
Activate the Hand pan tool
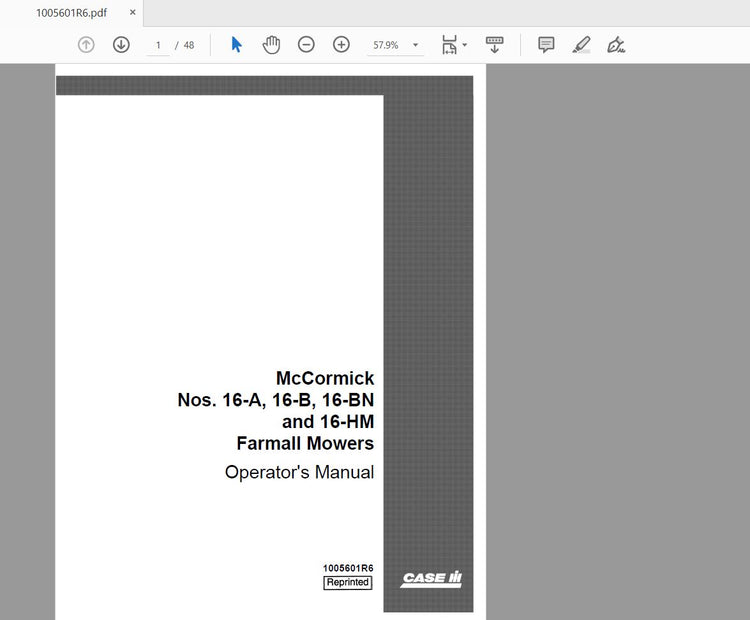(271, 45)
